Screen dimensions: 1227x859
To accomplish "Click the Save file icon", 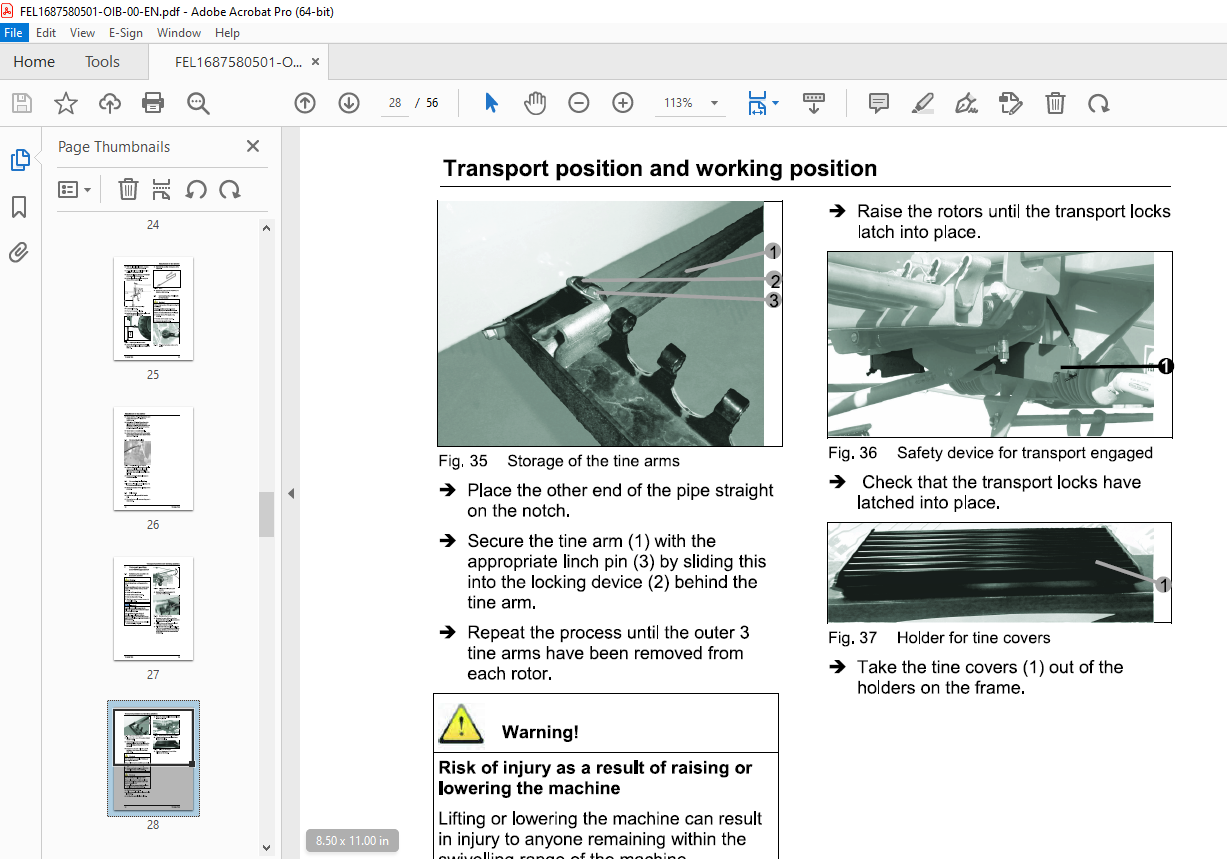I will click(22, 103).
